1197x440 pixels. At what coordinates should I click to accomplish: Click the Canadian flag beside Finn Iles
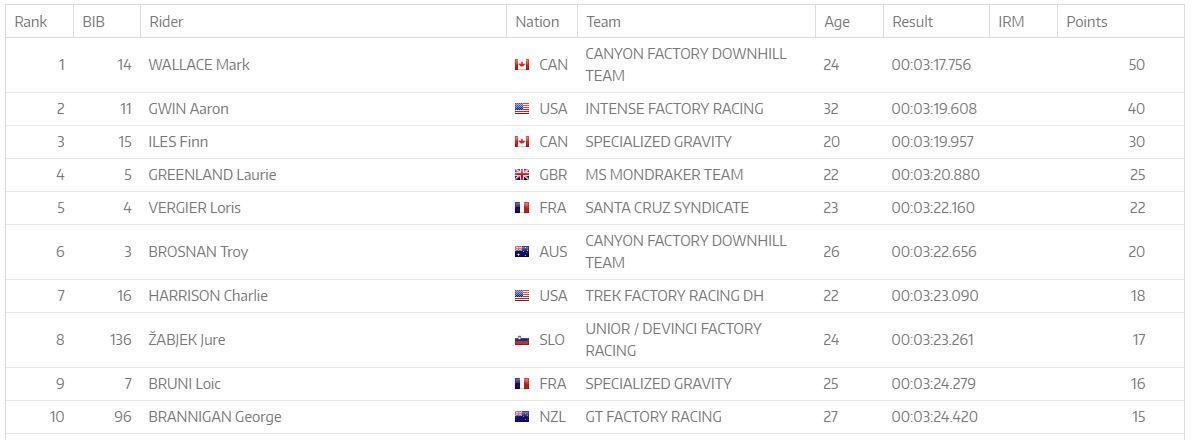(x=522, y=142)
